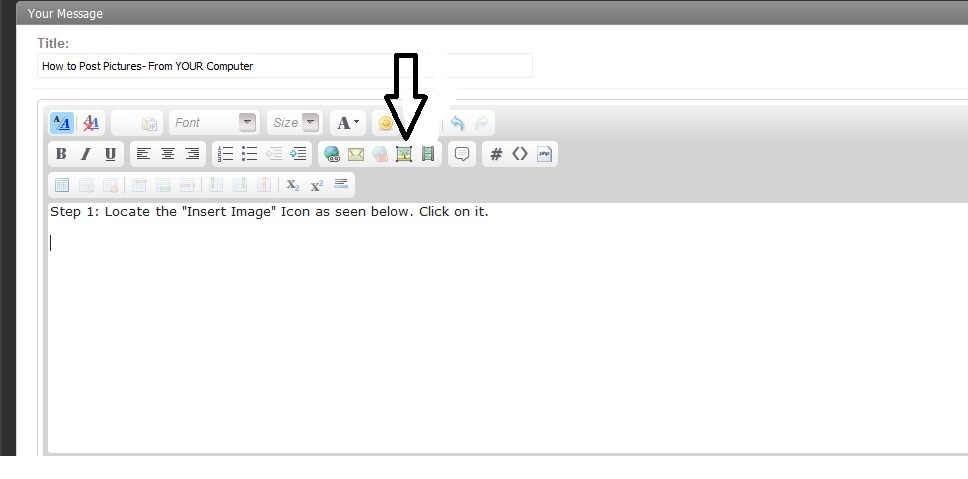Click the Insert Video icon
Image resolution: width=968 pixels, height=479 pixels.
[x=428, y=154]
